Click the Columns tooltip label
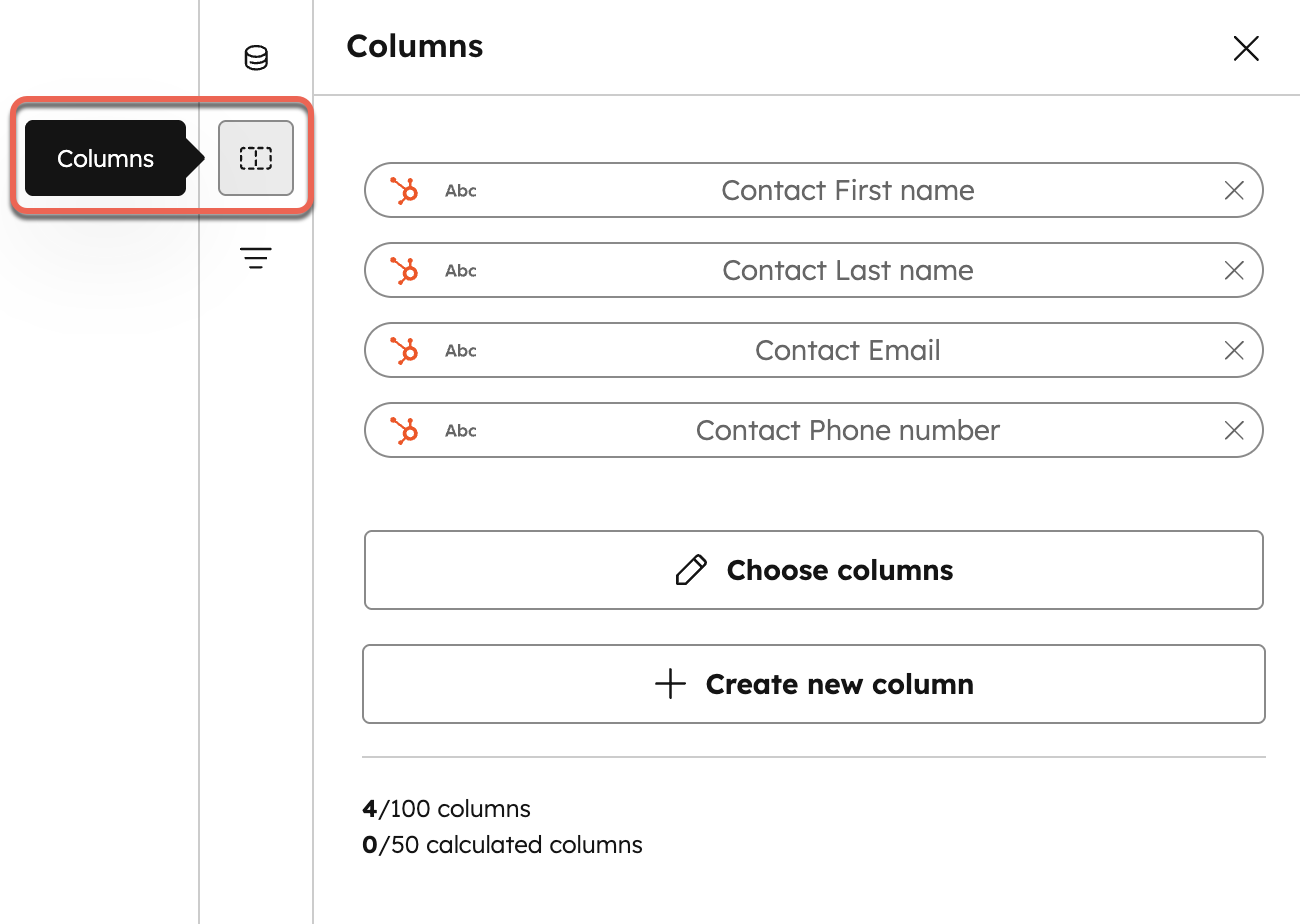 coord(105,157)
